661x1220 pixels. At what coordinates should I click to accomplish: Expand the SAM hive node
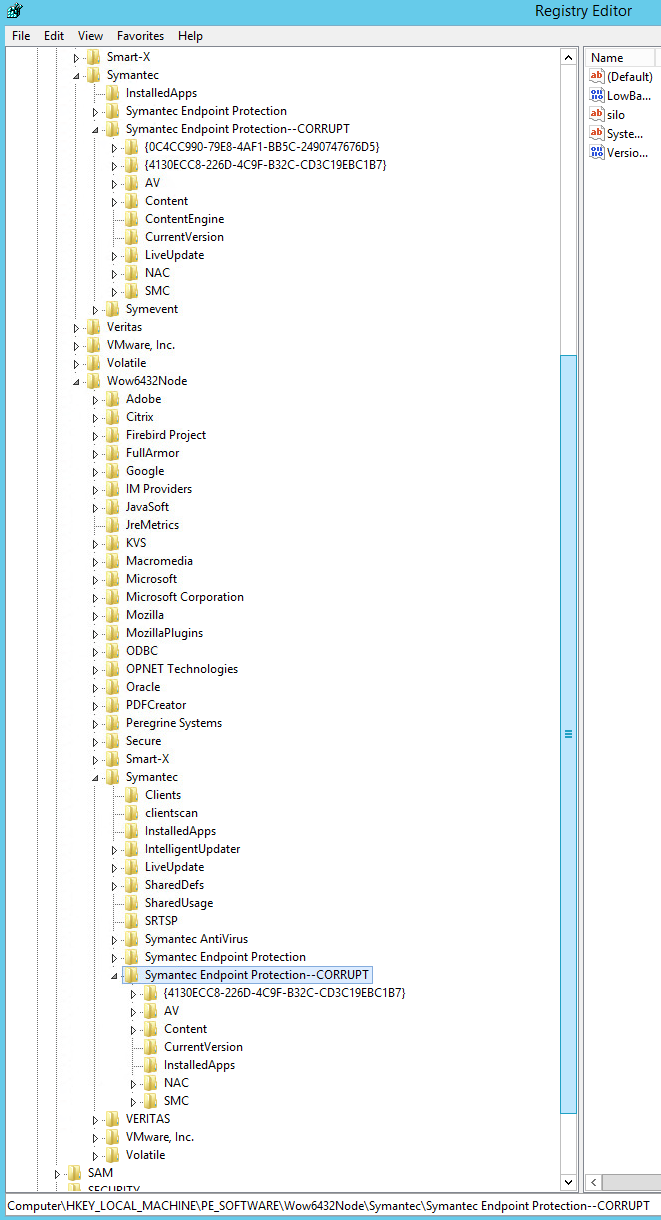58,1173
